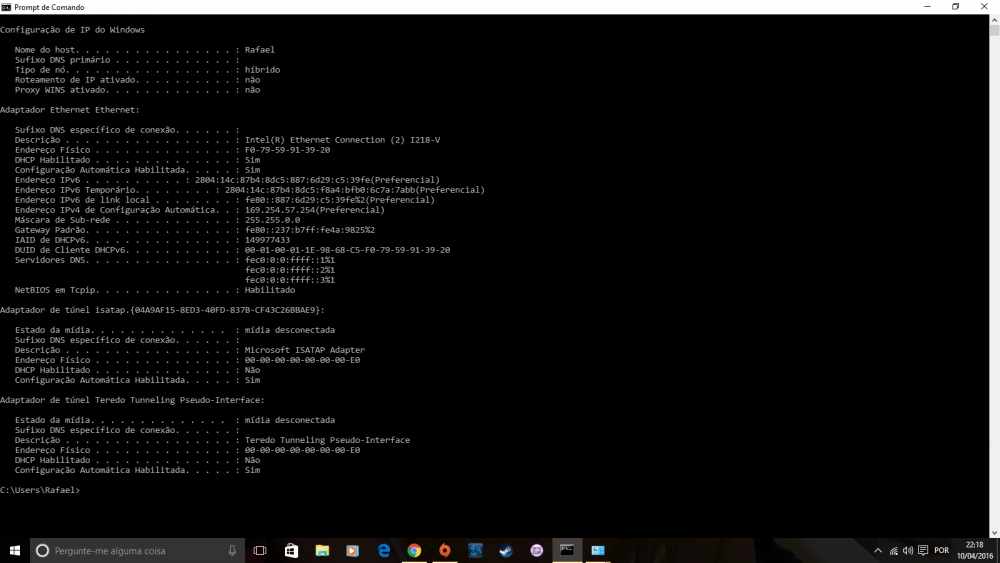The height and width of the screenshot is (563, 1000).
Task: Click the Cortana microphone icon
Action: point(232,550)
